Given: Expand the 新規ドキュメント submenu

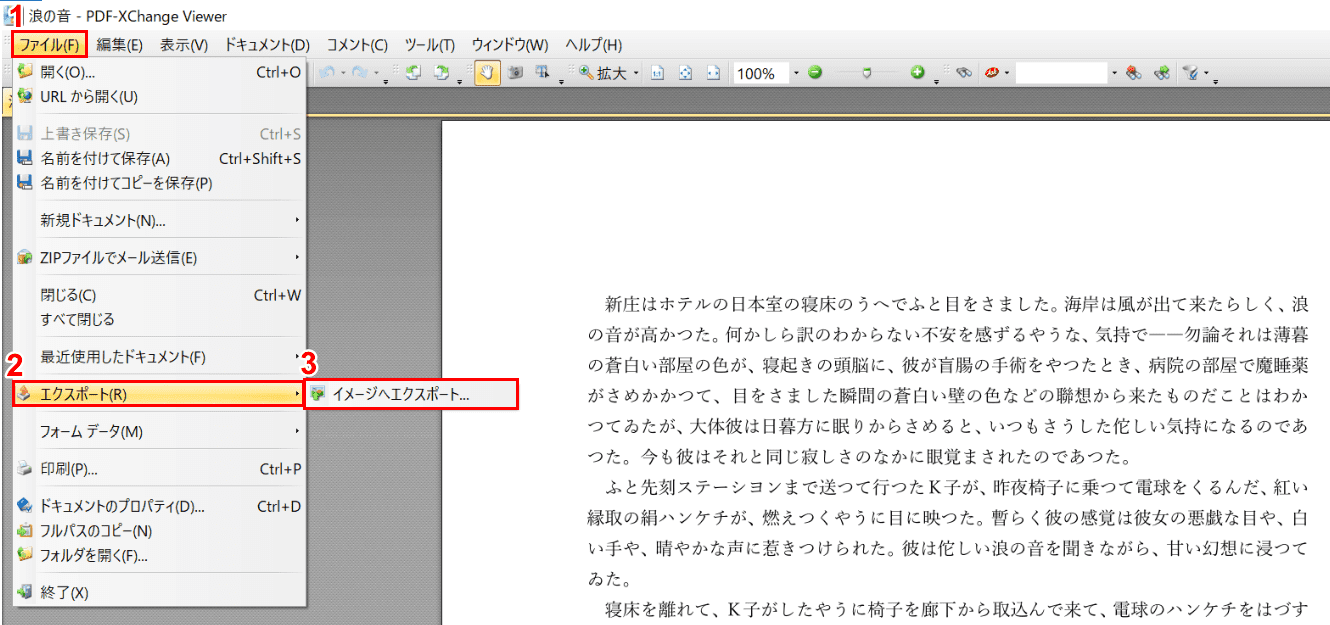Looking at the screenshot, I should click(160, 220).
